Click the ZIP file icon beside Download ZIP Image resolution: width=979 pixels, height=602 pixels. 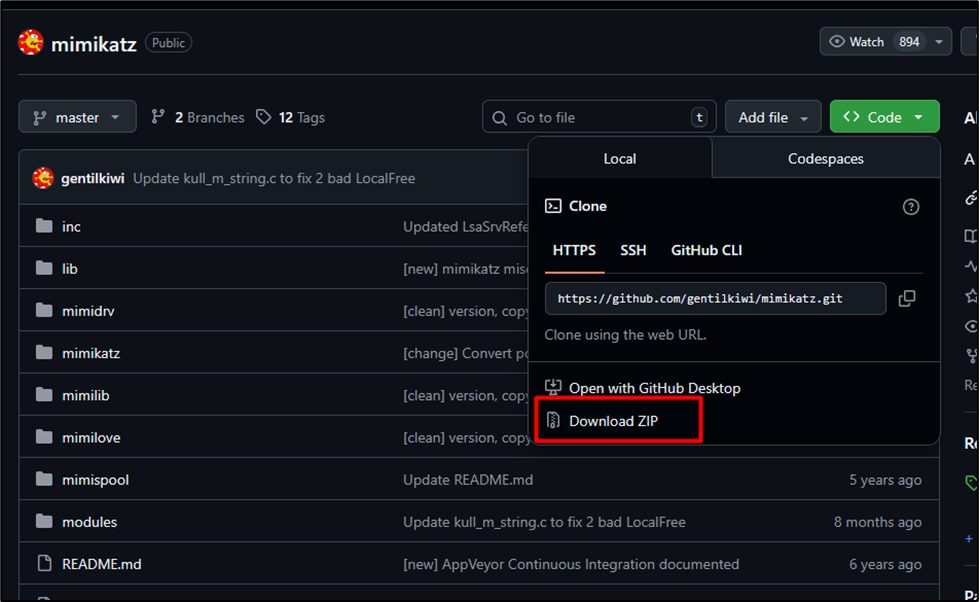553,420
